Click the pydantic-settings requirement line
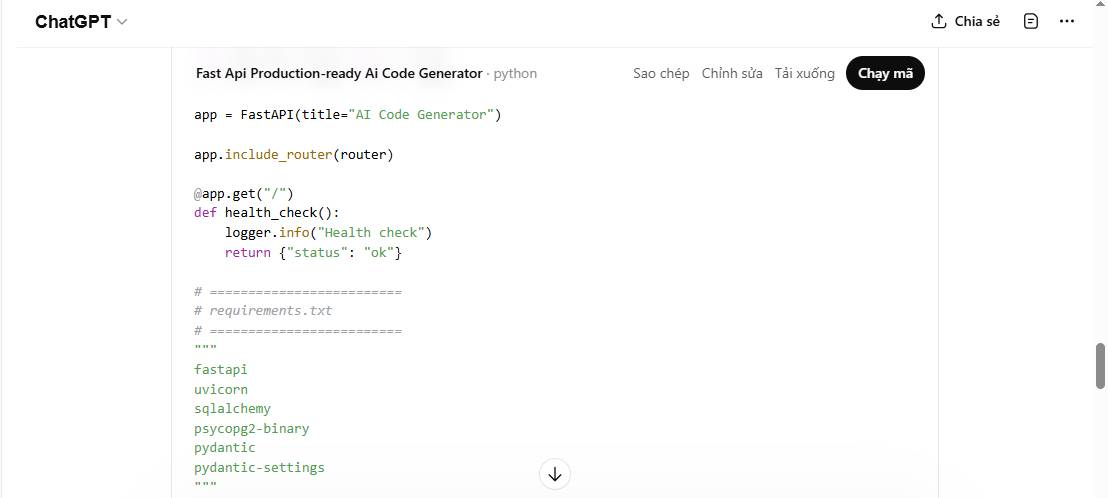1108x498 pixels. [259, 467]
